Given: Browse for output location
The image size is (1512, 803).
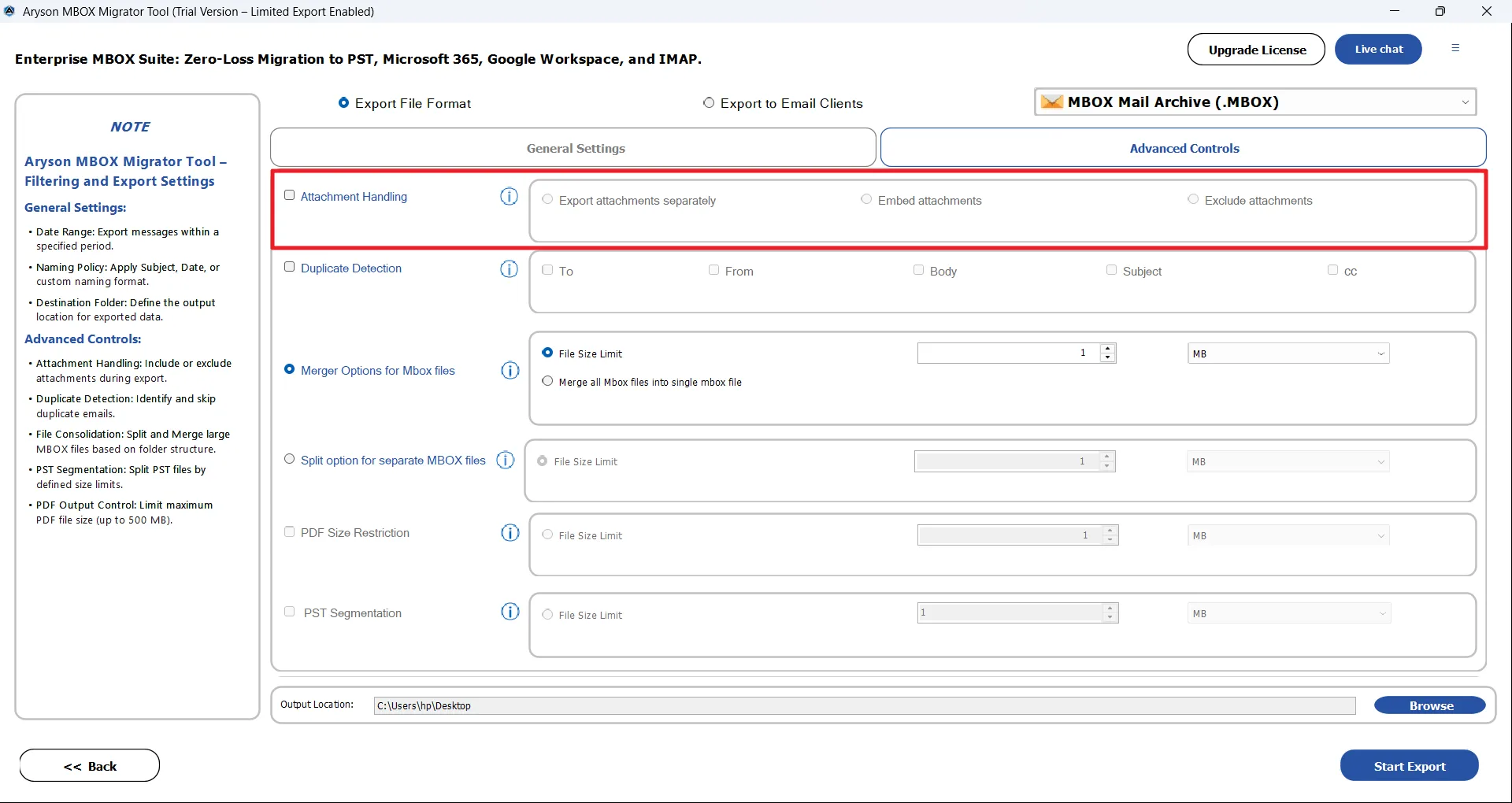Looking at the screenshot, I should click(1430, 705).
